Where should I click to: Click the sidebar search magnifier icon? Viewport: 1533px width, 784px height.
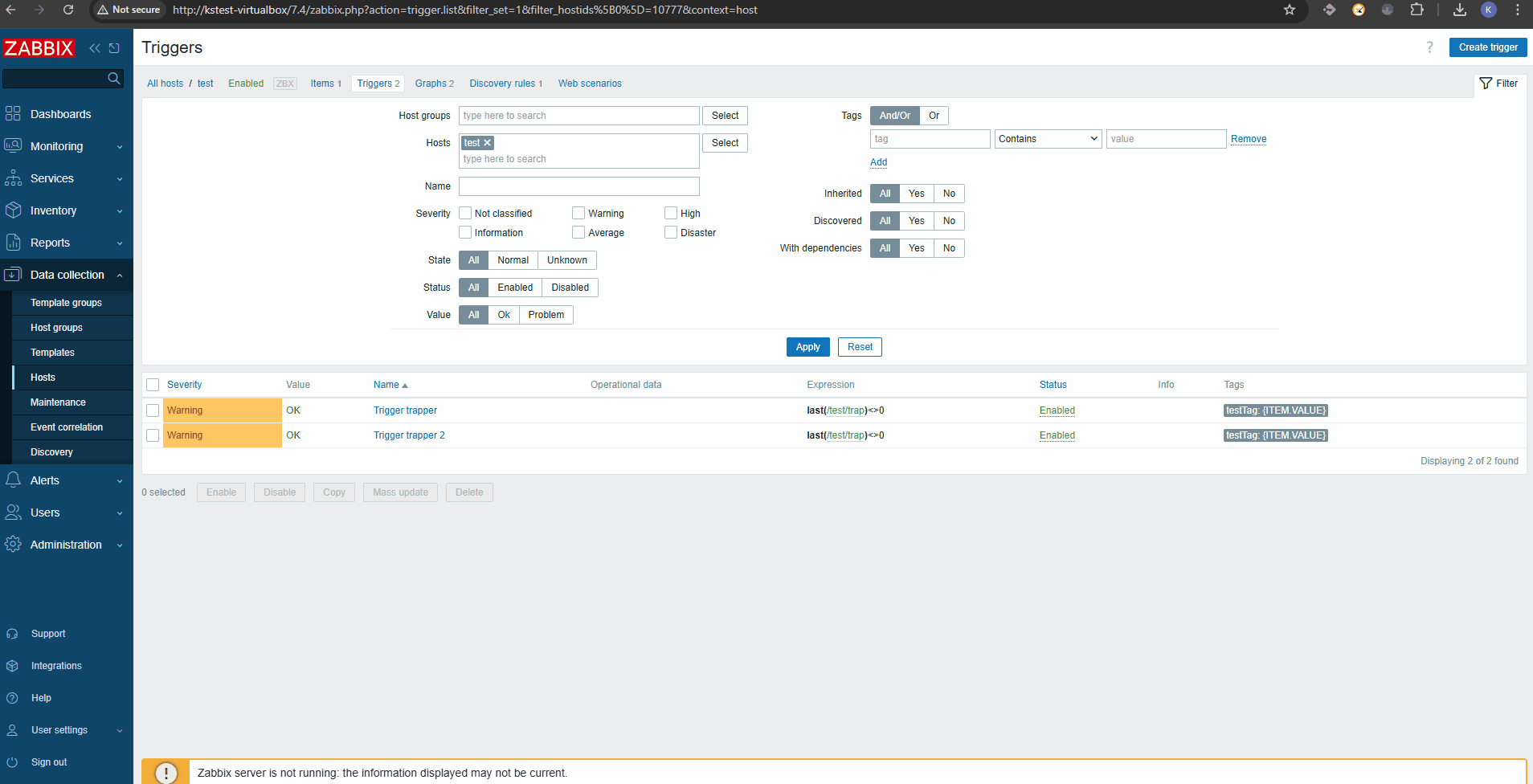[x=114, y=78]
